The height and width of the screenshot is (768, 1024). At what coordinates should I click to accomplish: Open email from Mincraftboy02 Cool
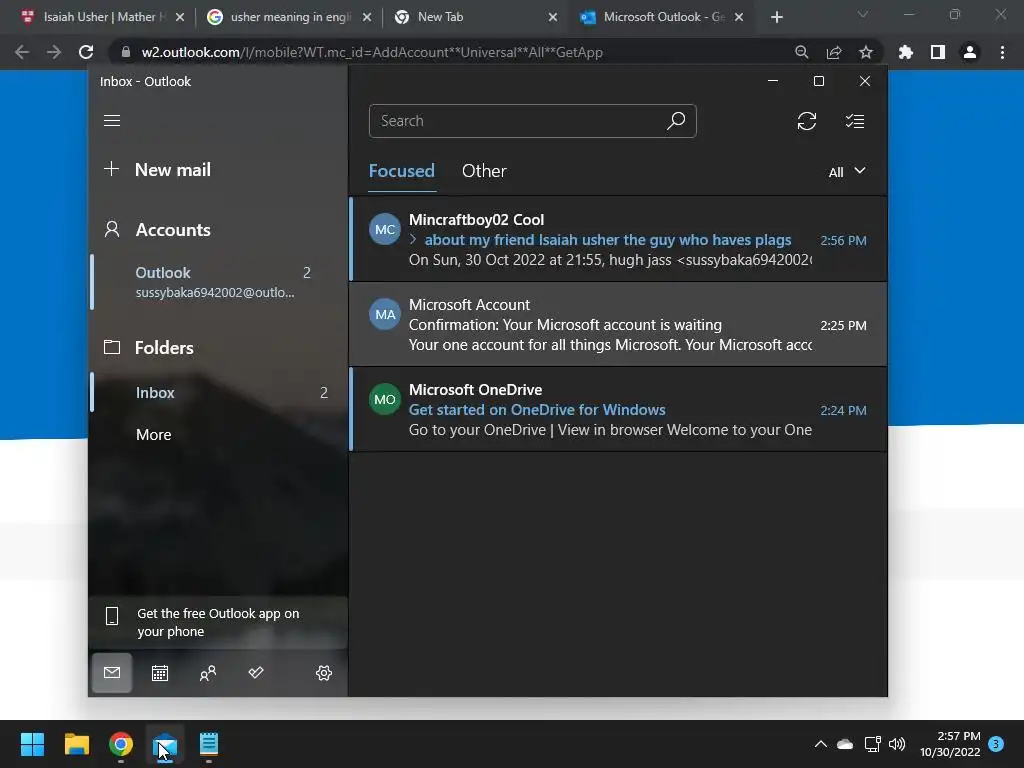(x=618, y=239)
